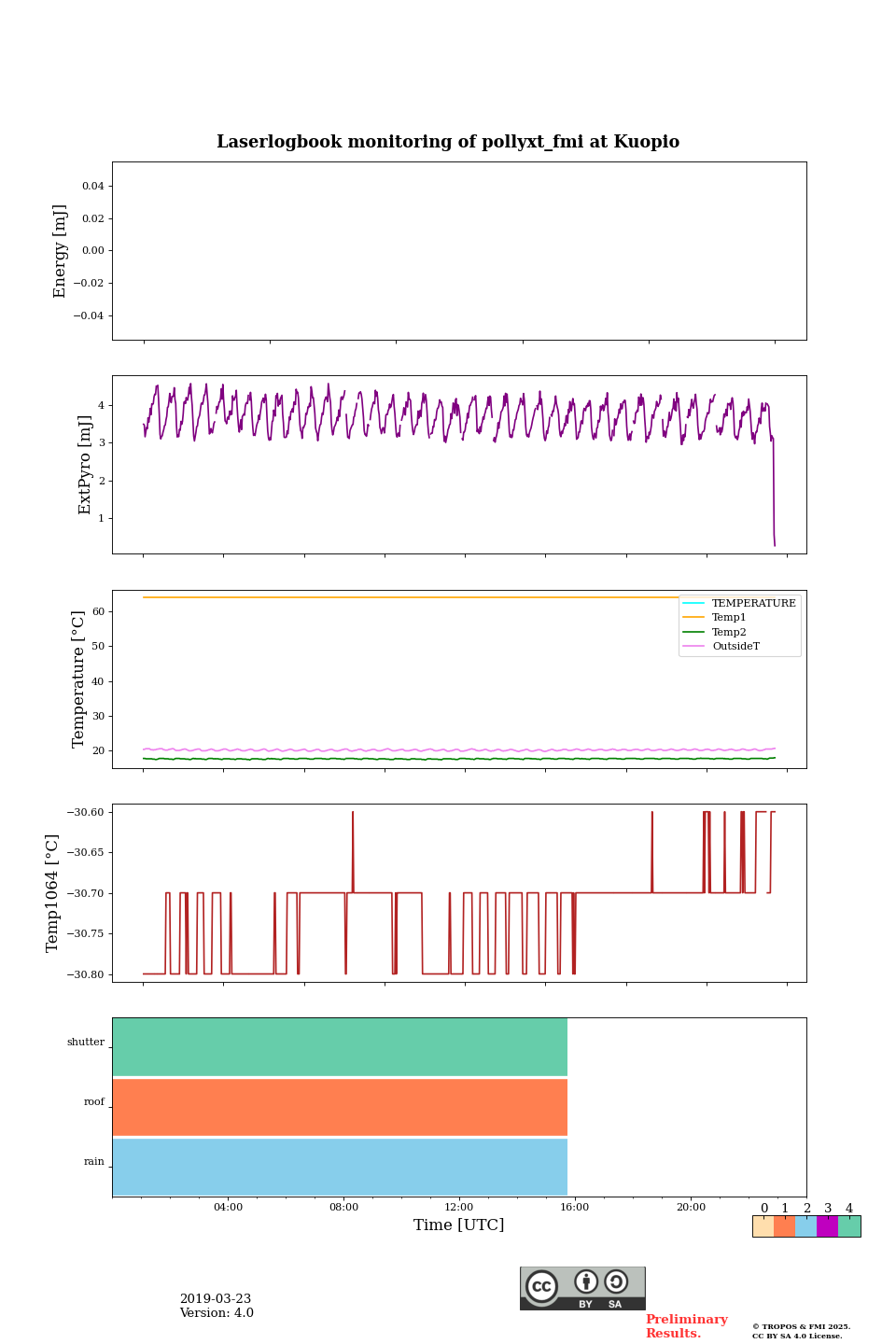Viewport: 896px width, 1344px height.
Task: Click the red Preliminary Results text
Action: (686, 1326)
